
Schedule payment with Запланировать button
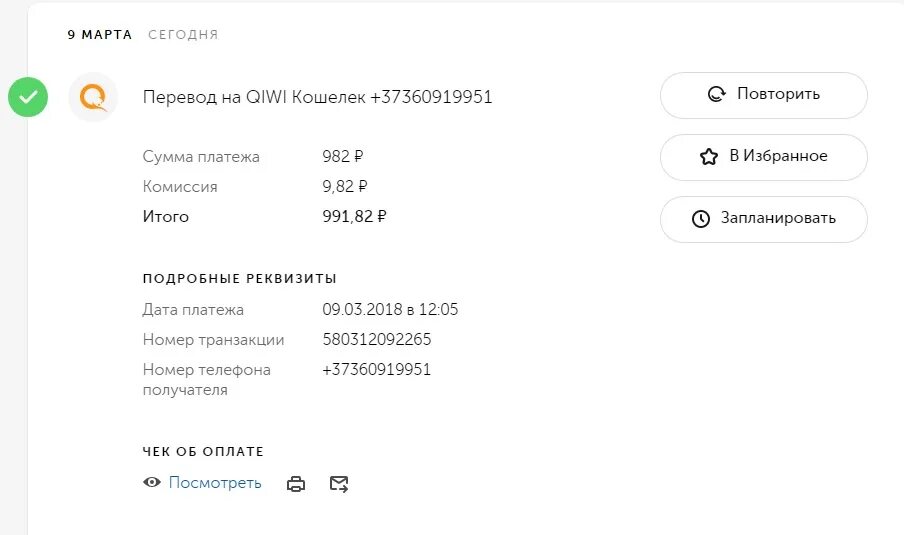click(763, 219)
